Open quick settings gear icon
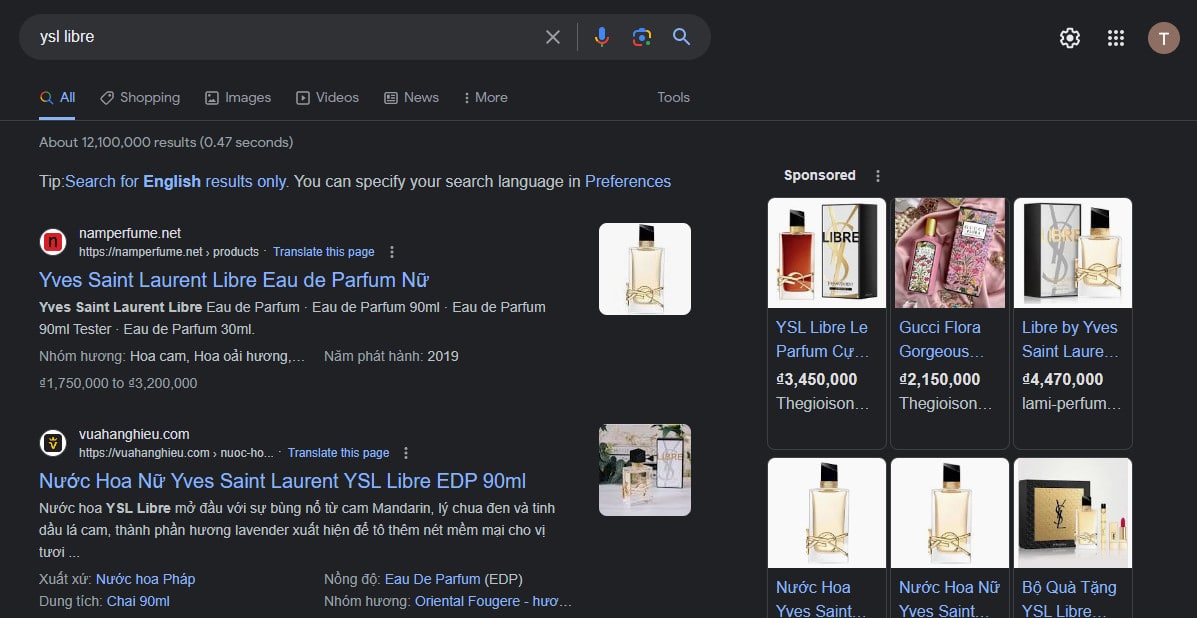Viewport: 1197px width, 618px height. (1070, 38)
